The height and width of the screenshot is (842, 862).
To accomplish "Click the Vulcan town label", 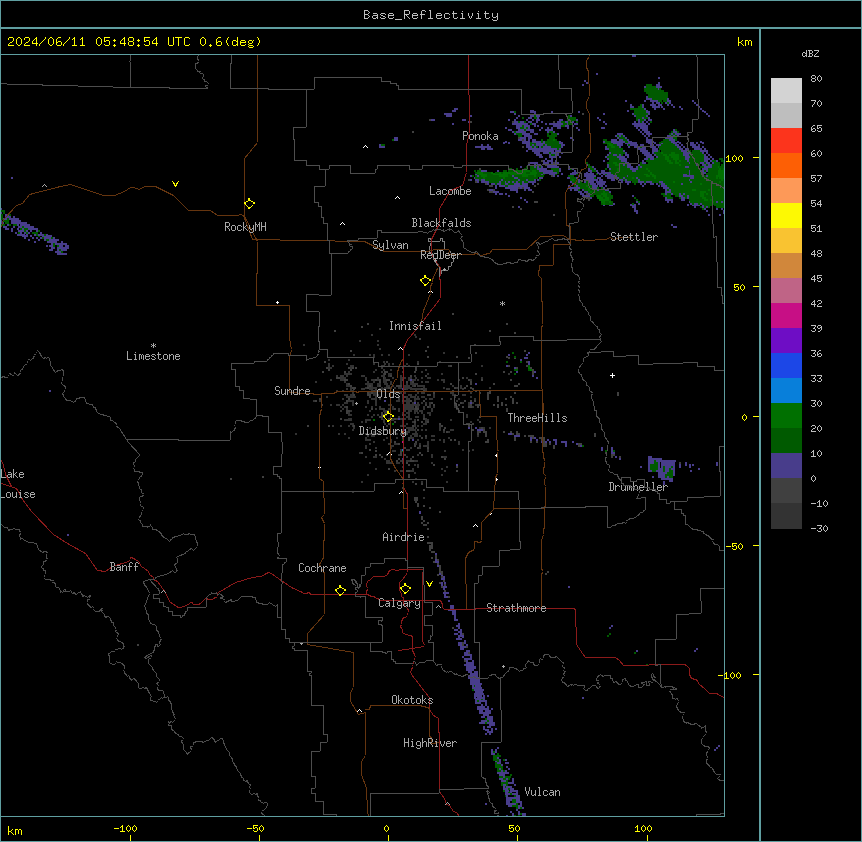I will click(542, 792).
